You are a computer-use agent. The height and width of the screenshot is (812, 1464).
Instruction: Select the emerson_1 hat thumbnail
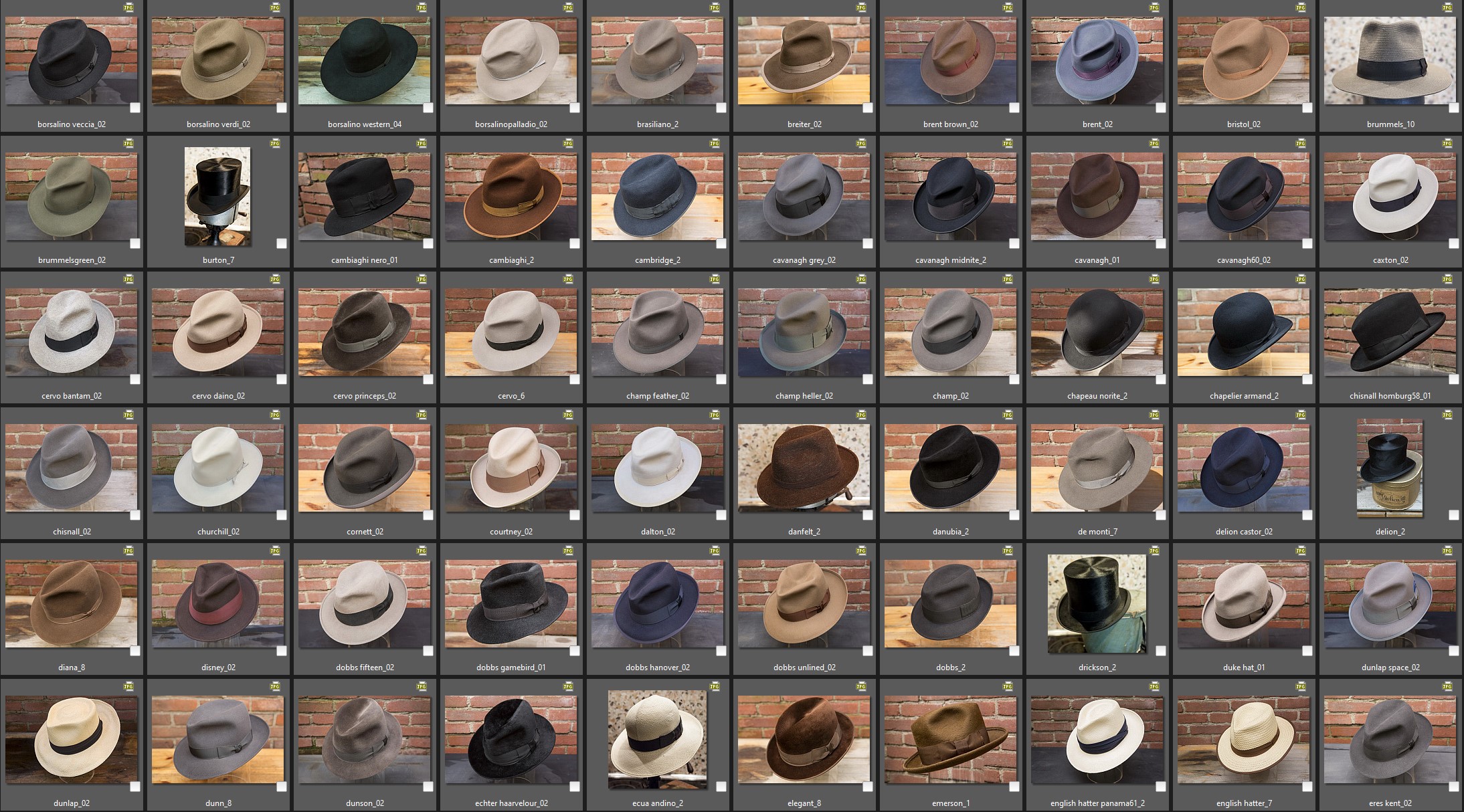(950, 740)
